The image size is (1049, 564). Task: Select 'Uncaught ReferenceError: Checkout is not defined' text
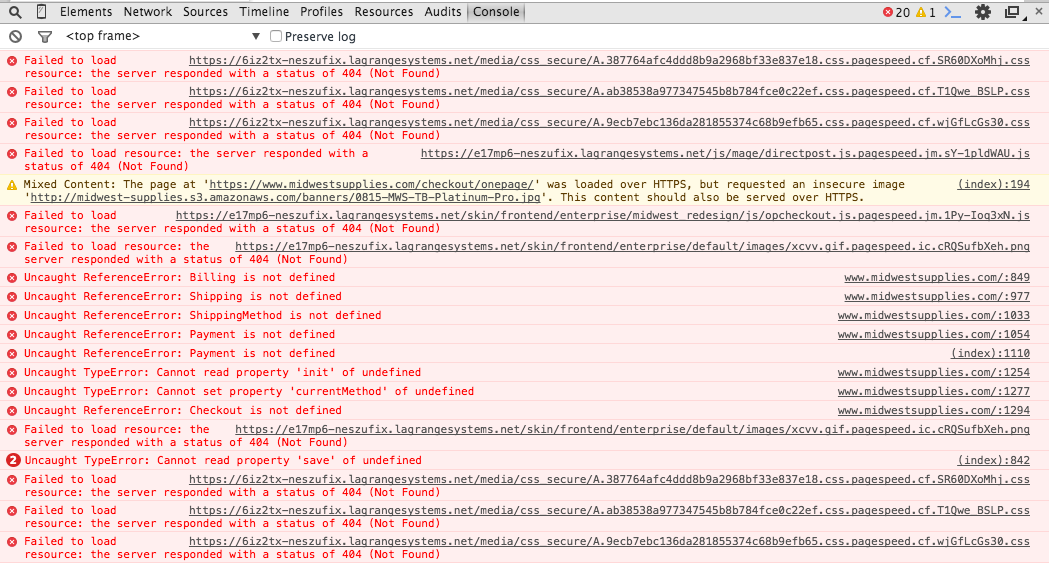tap(183, 411)
